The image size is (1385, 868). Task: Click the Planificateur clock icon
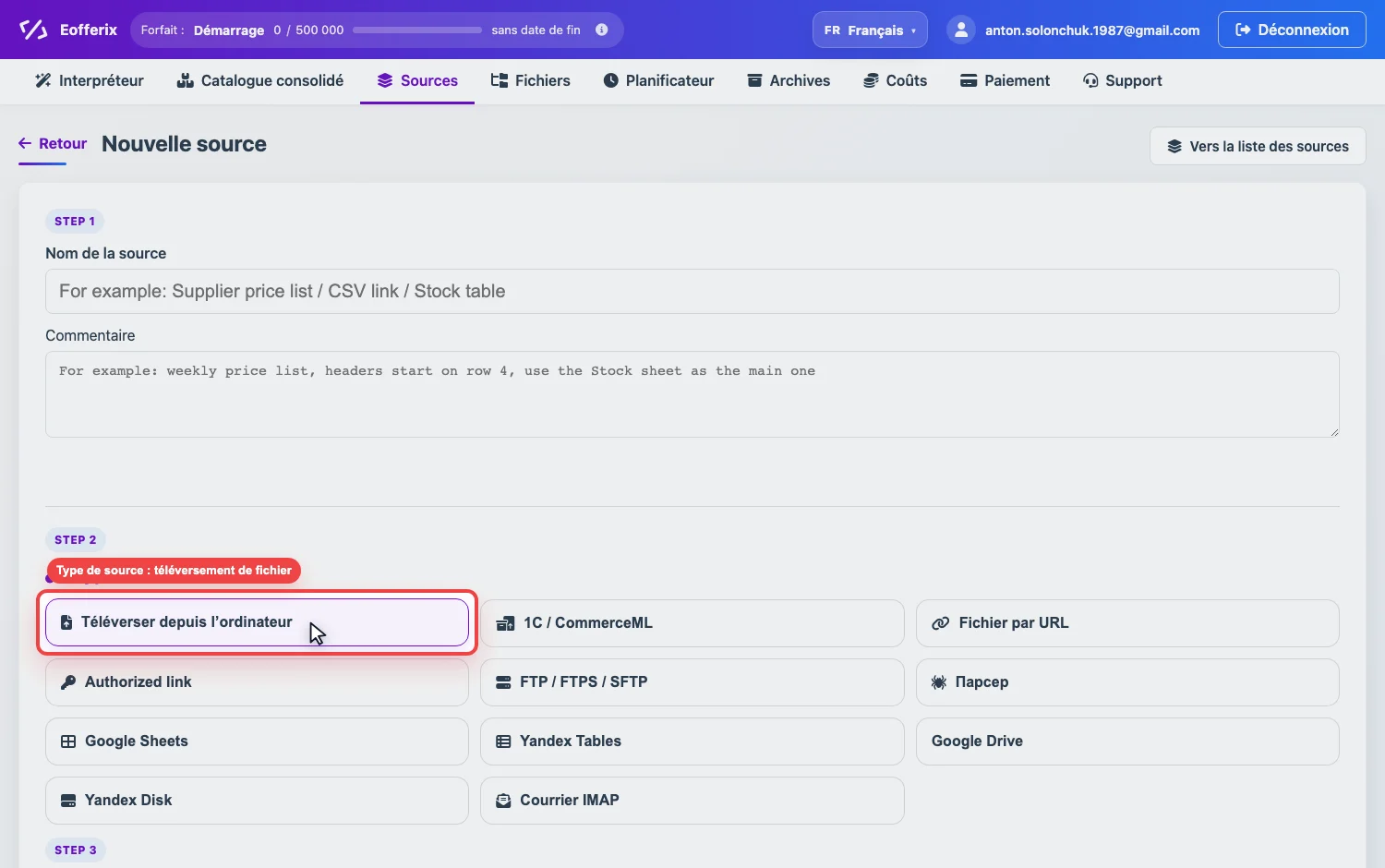610,80
